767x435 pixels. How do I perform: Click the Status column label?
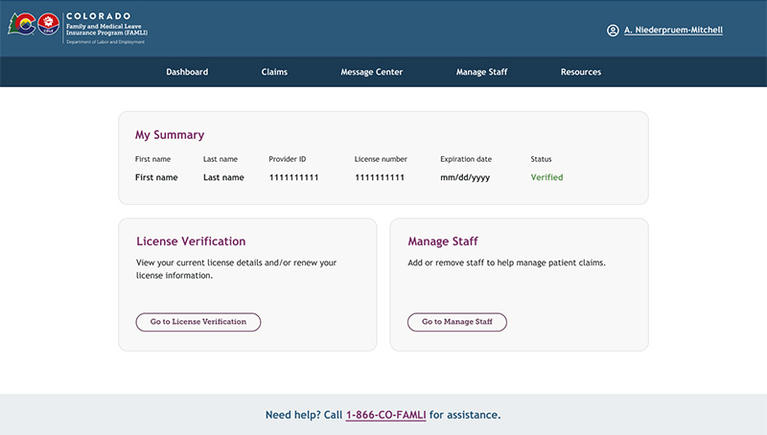click(x=541, y=159)
